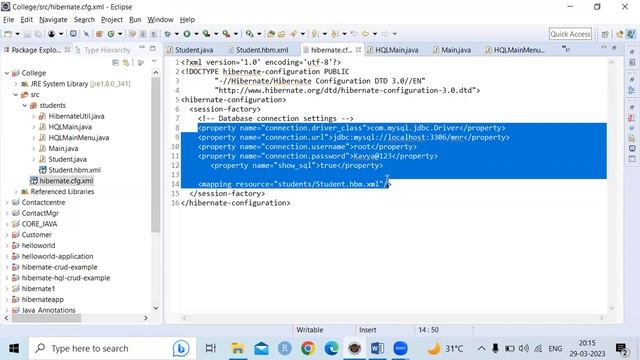This screenshot has width=640, height=360.
Task: Click the Package Explorer vertical scrollbar
Action: coord(156,155)
